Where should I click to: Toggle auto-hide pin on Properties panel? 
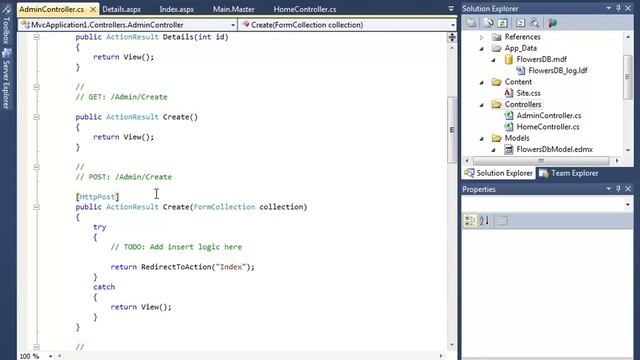coord(618,189)
